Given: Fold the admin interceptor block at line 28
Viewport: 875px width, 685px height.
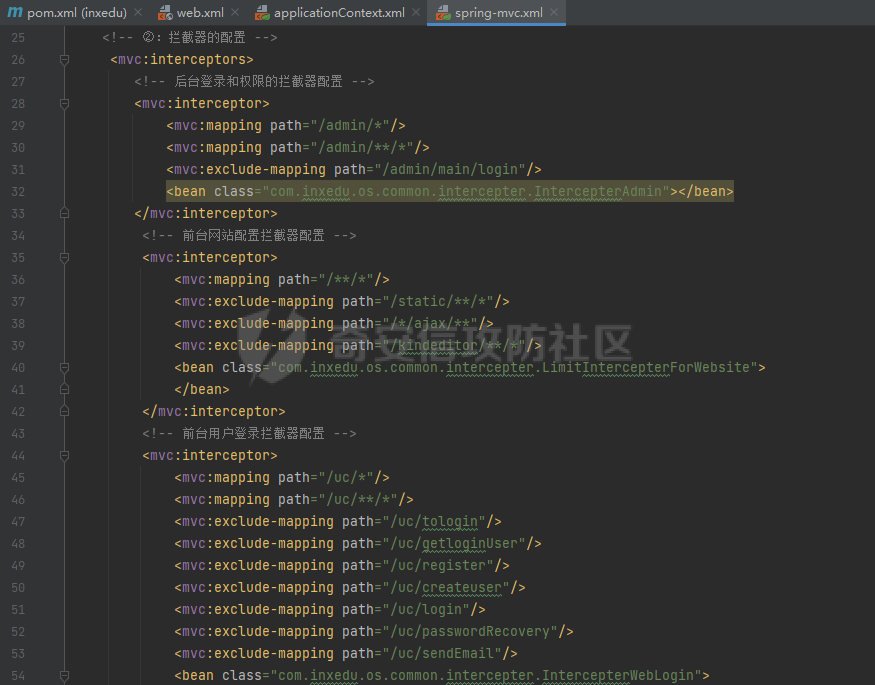Looking at the screenshot, I should (65, 104).
